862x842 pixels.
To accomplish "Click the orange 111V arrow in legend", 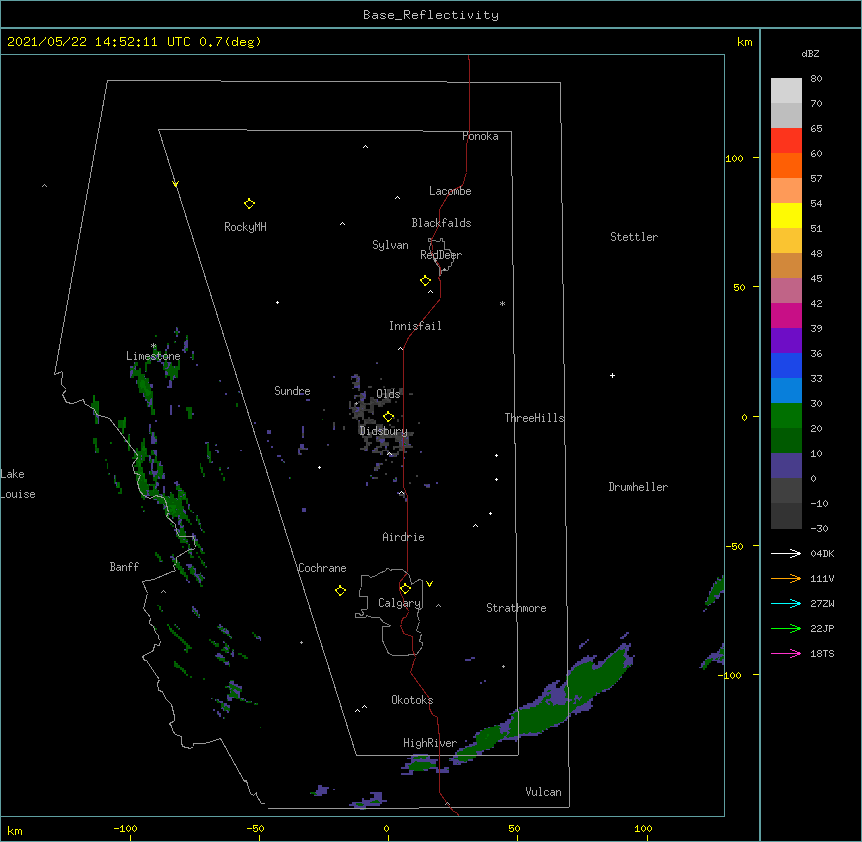I will 786,578.
